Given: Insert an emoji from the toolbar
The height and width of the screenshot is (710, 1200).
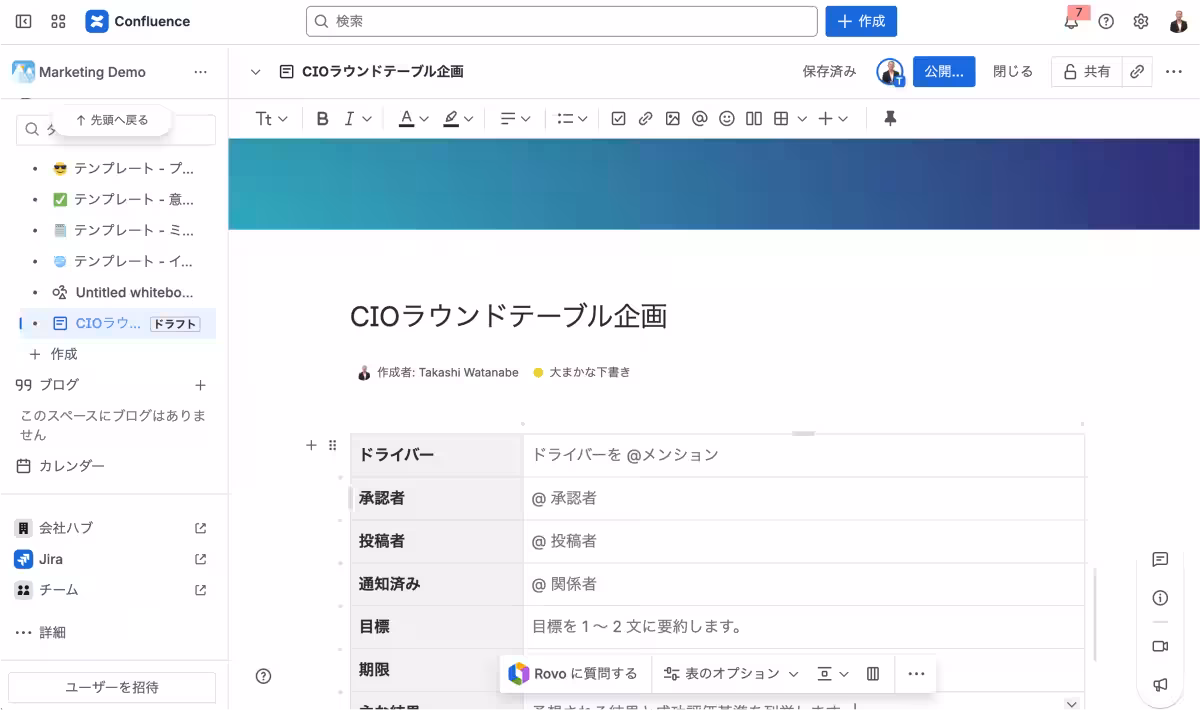Looking at the screenshot, I should 726,118.
